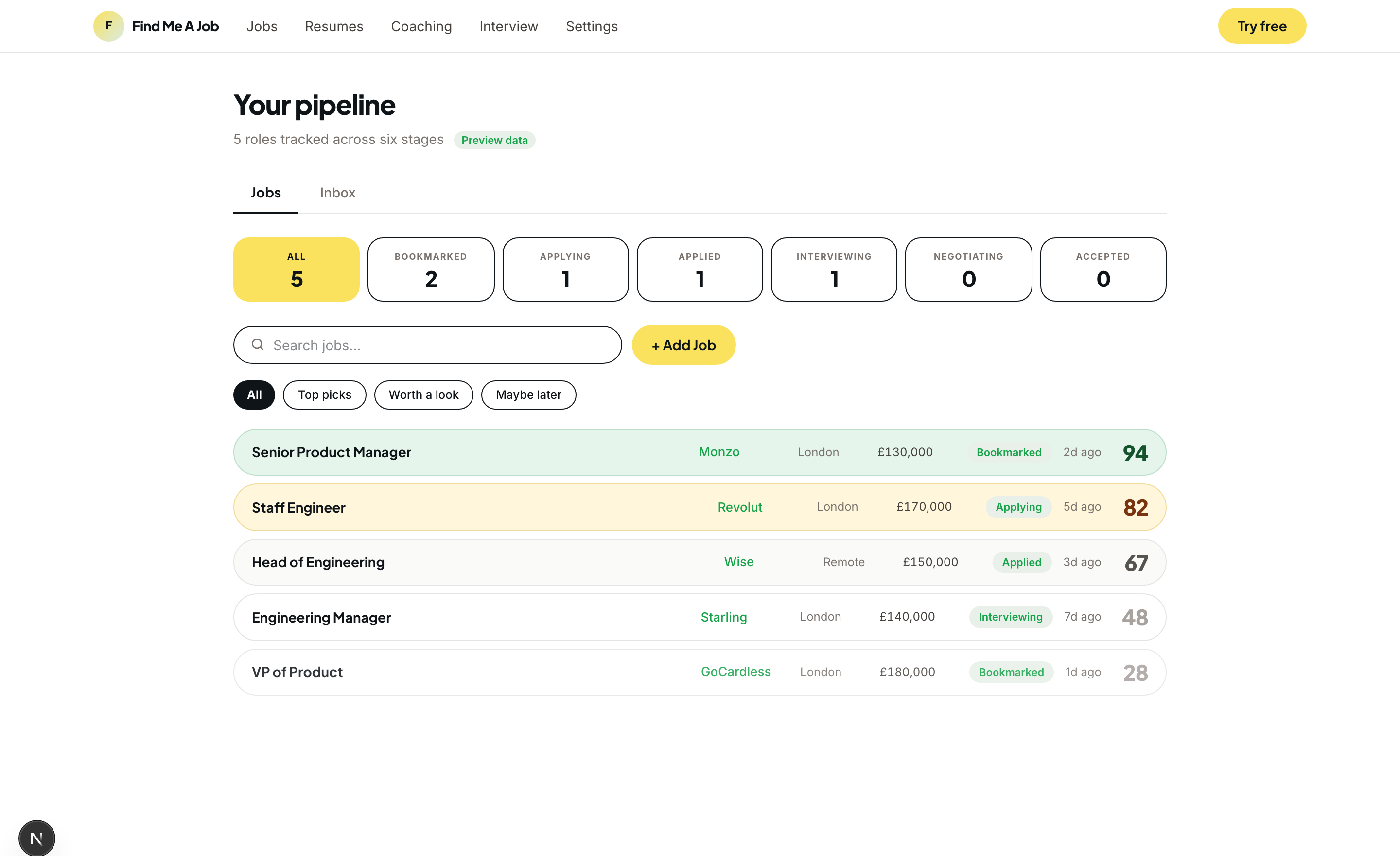The image size is (1400, 856).
Task: Click the £180,000 salary value
Action: (908, 673)
